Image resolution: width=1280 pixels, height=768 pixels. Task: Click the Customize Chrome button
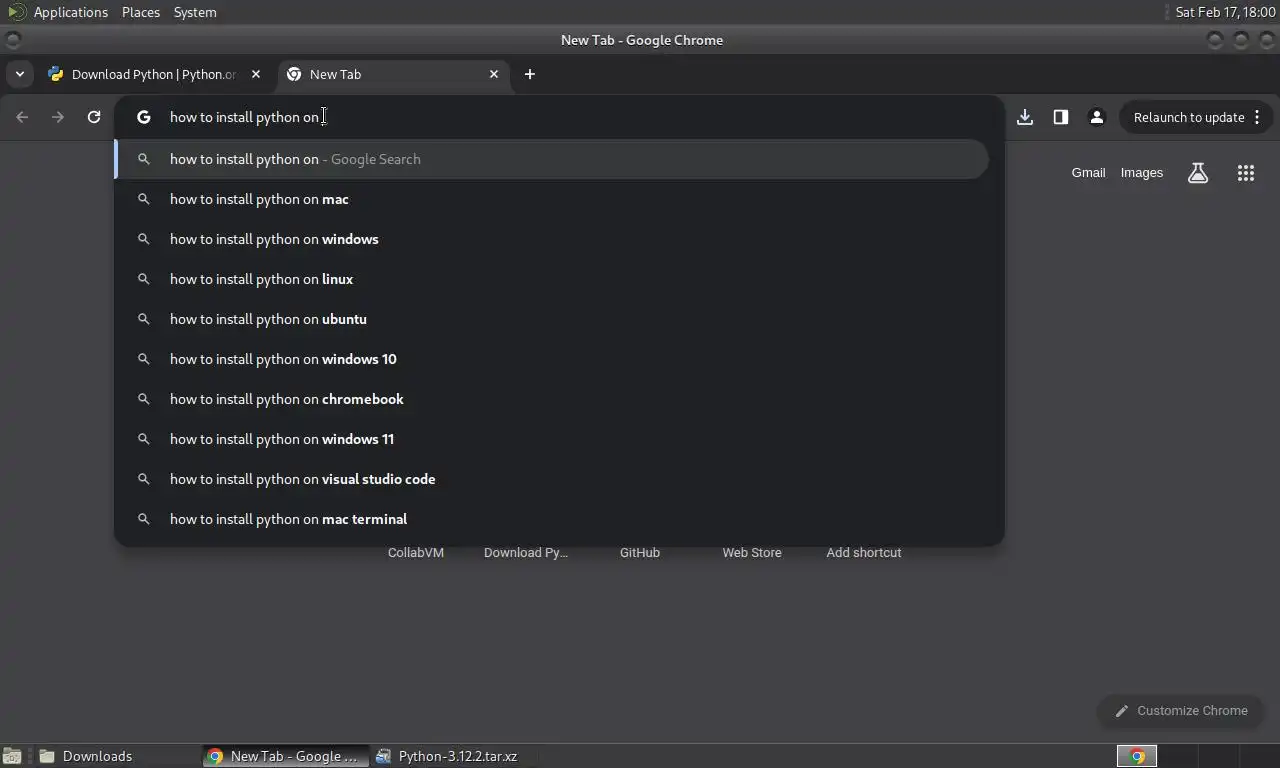click(1181, 711)
